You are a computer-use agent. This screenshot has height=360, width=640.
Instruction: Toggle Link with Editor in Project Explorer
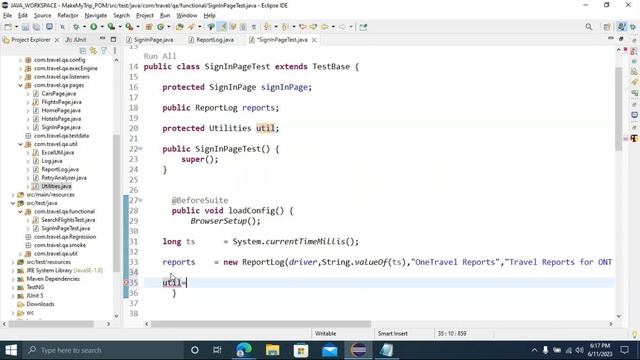click(x=93, y=51)
